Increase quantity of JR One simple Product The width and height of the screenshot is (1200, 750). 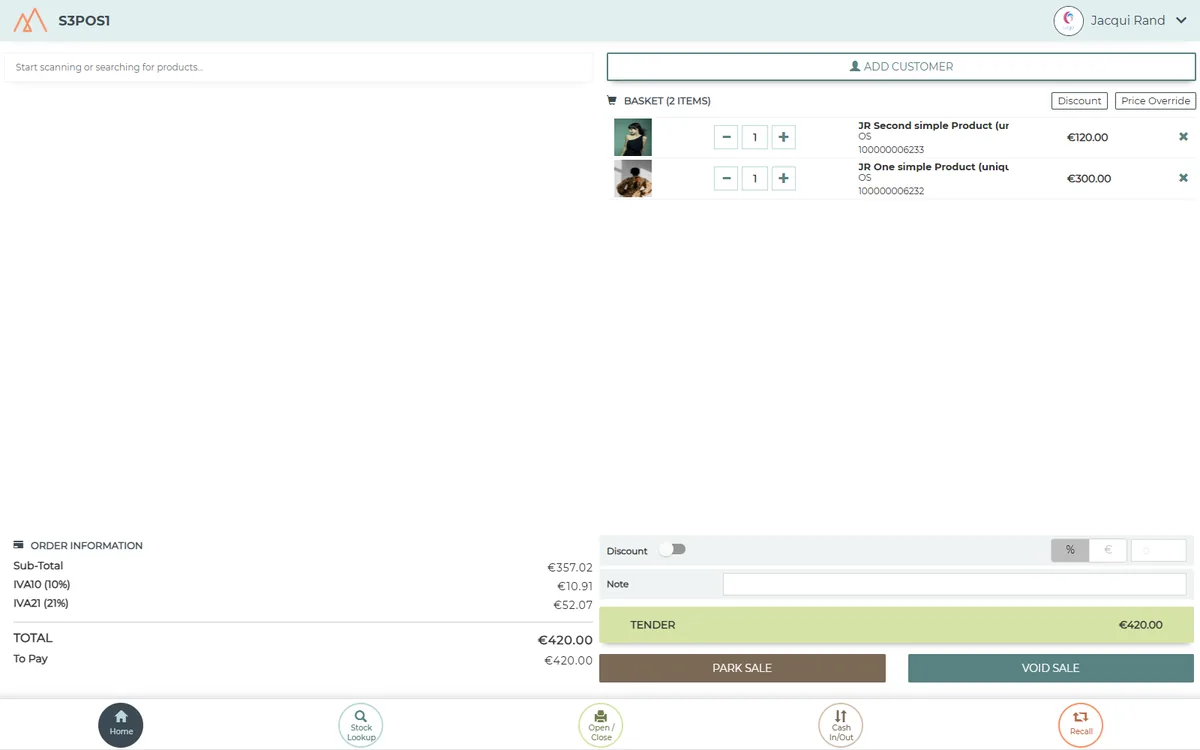tap(784, 179)
